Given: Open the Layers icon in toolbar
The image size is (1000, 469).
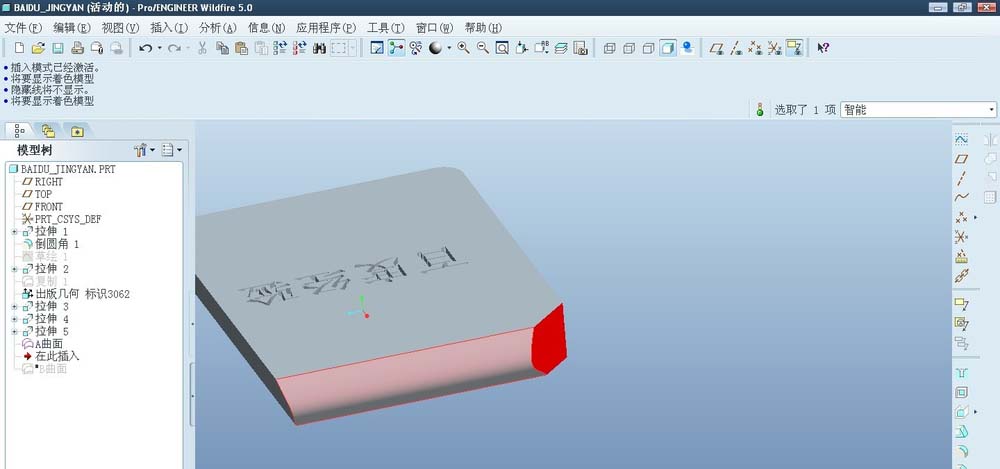Looking at the screenshot, I should pos(561,48).
